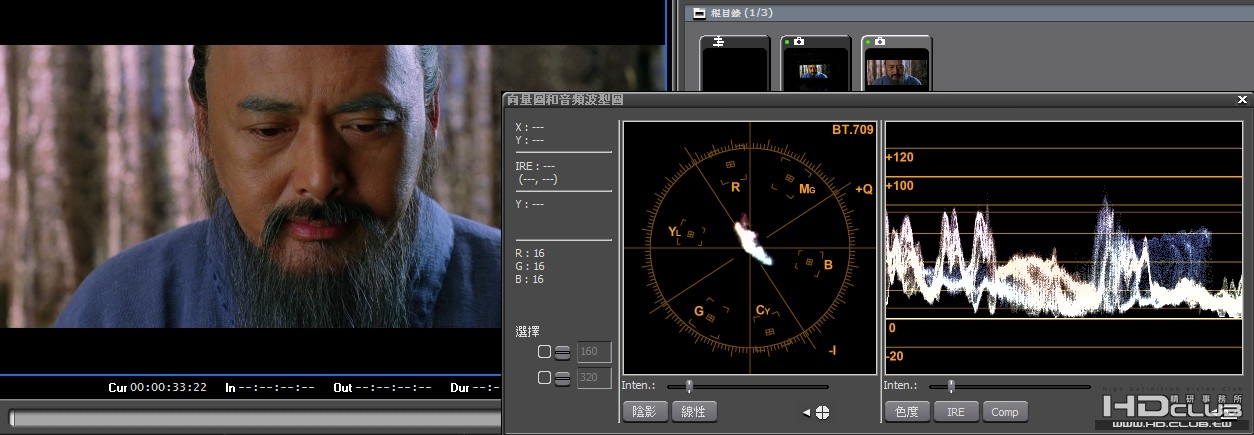Click the 線性 button under the vectorscope
This screenshot has height=435, width=1254.
click(x=694, y=411)
